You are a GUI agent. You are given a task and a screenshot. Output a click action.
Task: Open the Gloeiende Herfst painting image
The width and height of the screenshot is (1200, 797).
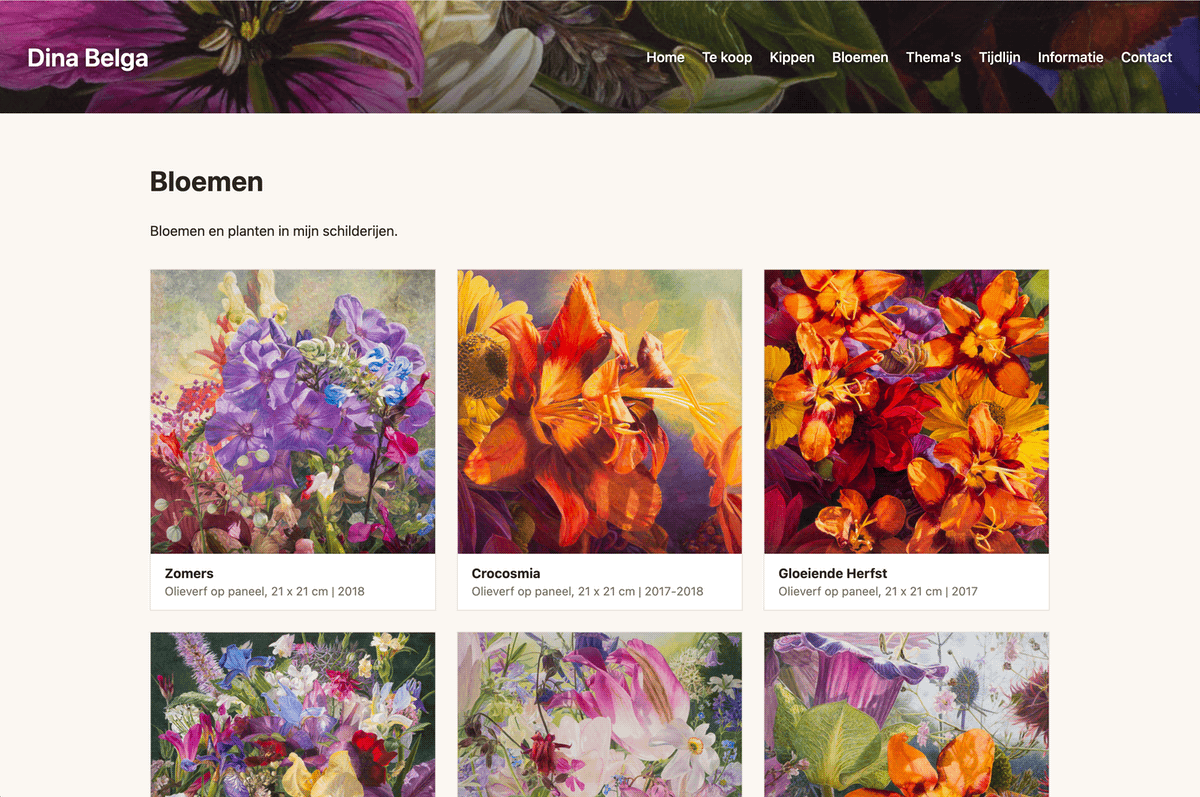[x=907, y=411]
